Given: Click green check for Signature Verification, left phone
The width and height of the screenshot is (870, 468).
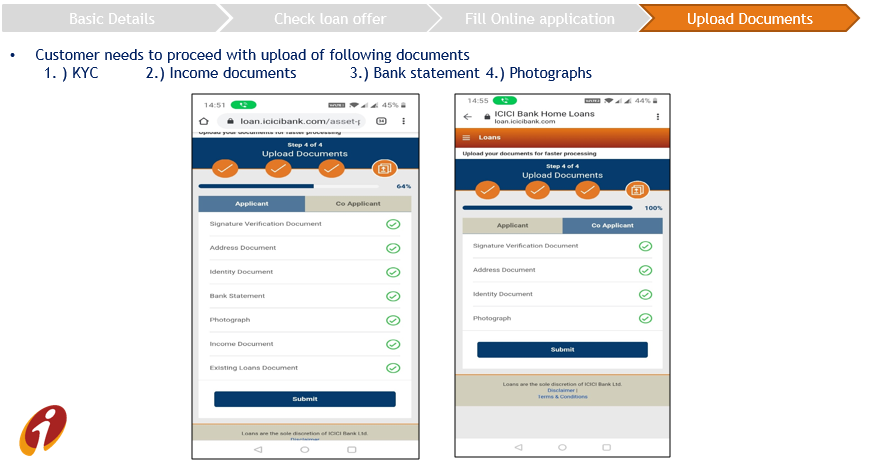Looking at the screenshot, I should [393, 224].
